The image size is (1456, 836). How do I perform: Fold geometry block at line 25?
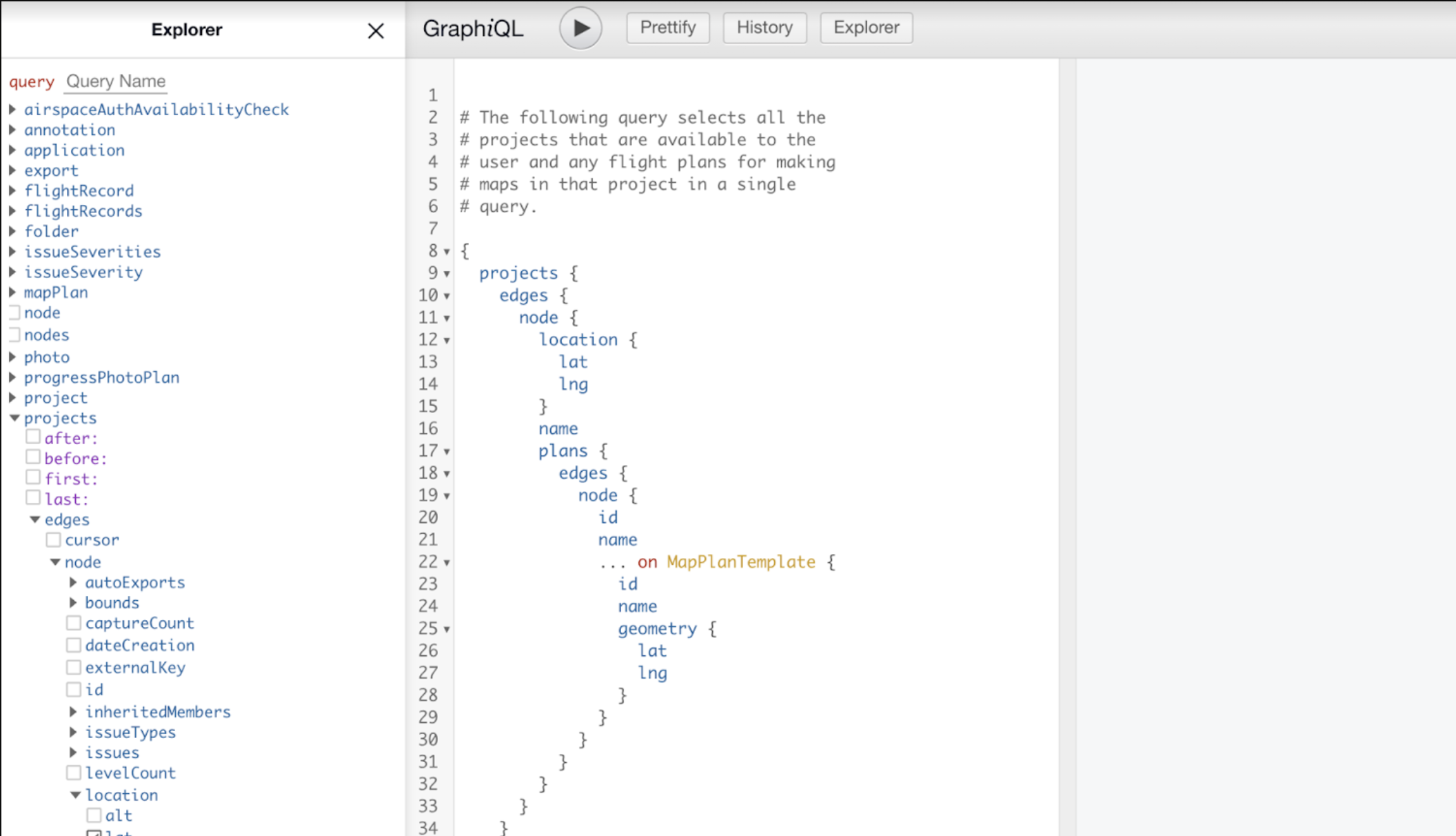447,629
